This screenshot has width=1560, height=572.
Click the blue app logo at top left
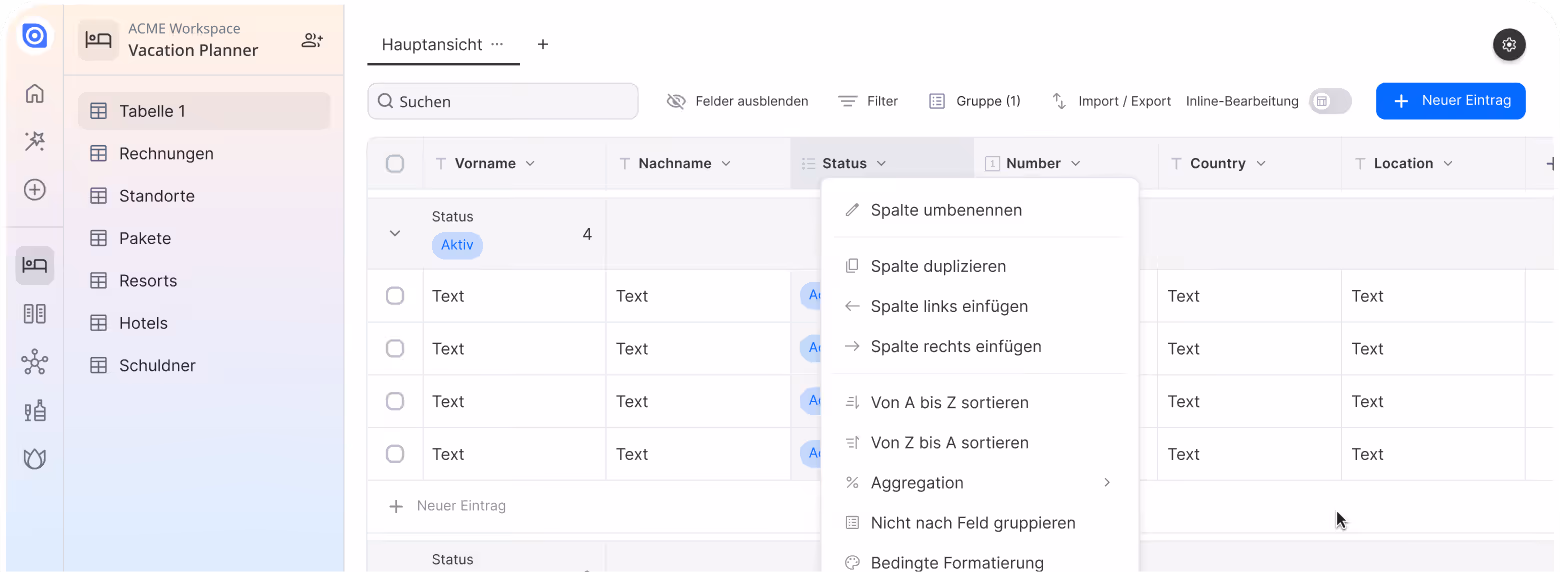coord(35,36)
